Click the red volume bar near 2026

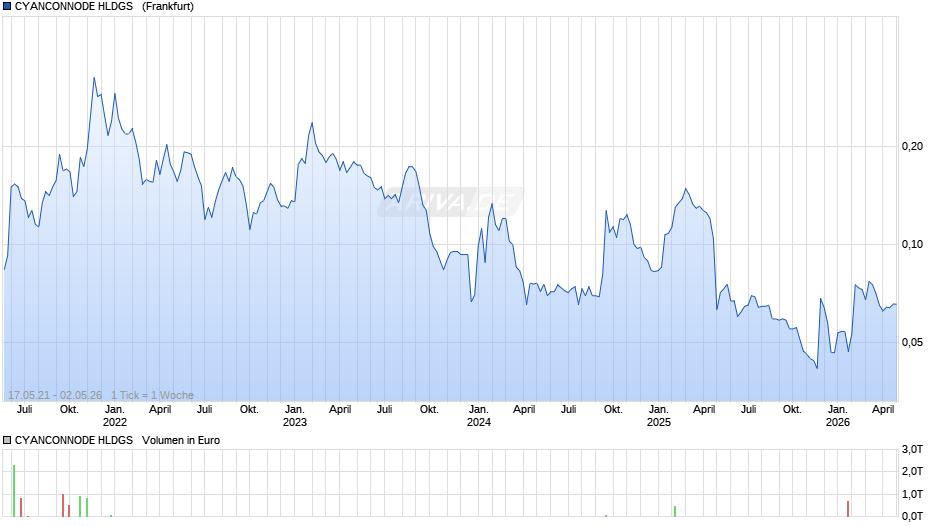click(x=848, y=509)
